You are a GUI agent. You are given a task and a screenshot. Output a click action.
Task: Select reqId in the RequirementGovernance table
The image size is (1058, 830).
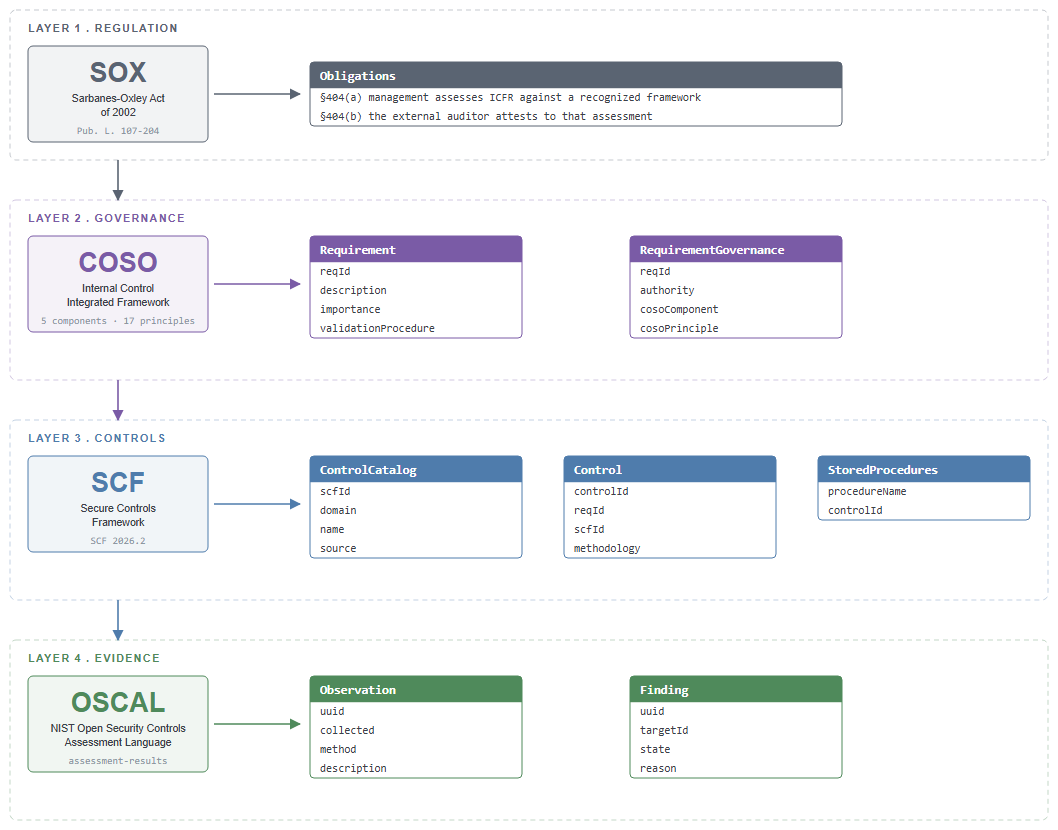click(735, 272)
